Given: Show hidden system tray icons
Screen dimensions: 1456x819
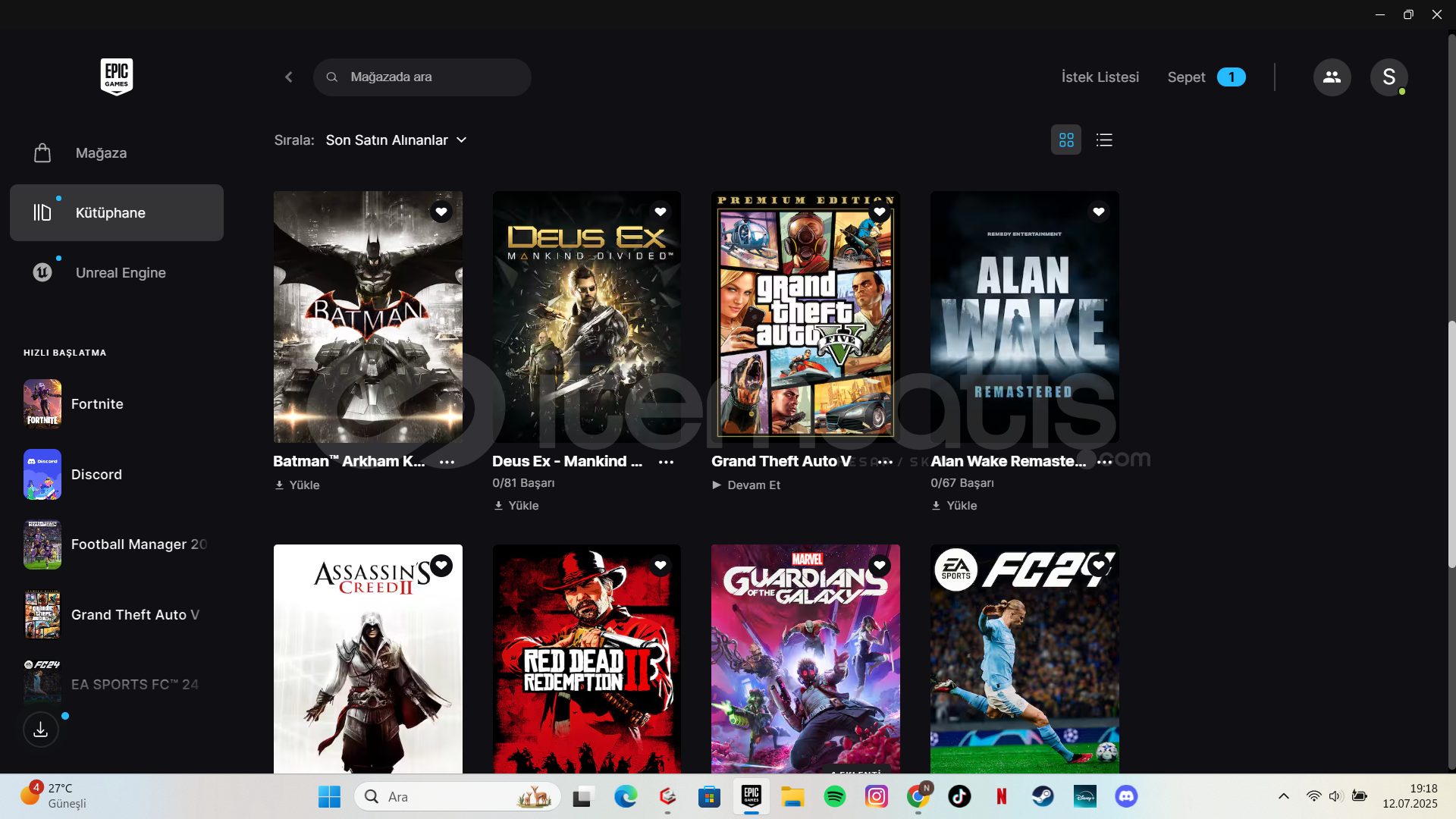Looking at the screenshot, I should pos(1283,796).
